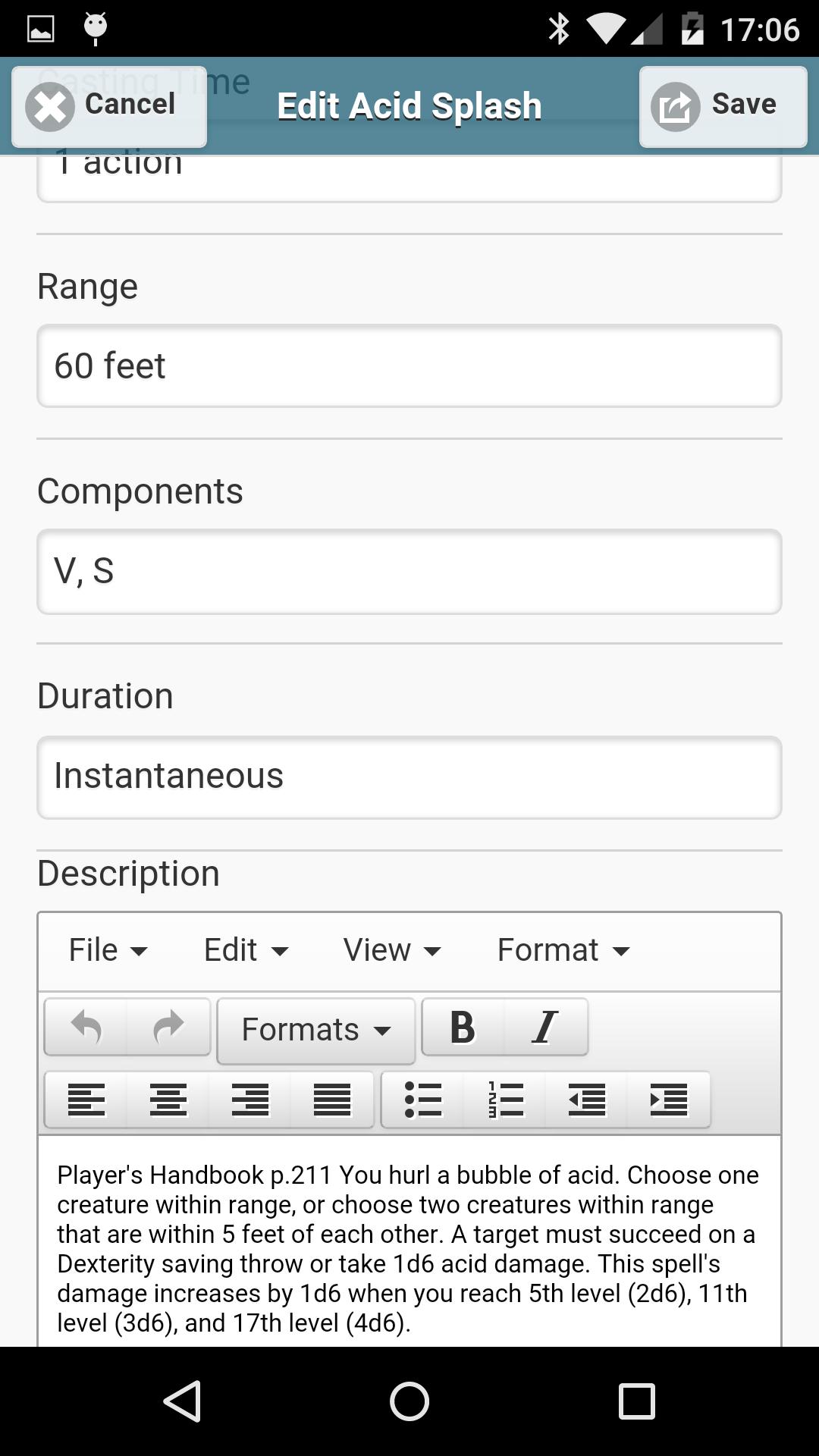Decrease indent of text

pos(587,1100)
